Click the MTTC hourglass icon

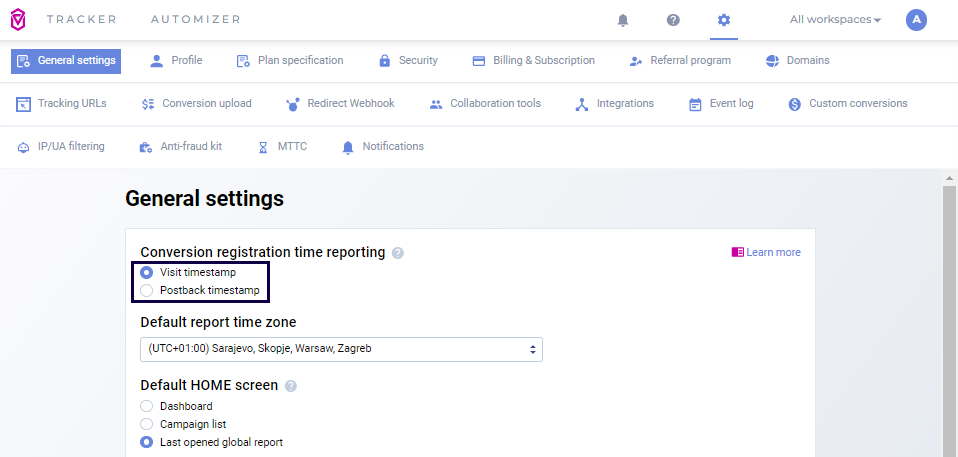pos(263,147)
